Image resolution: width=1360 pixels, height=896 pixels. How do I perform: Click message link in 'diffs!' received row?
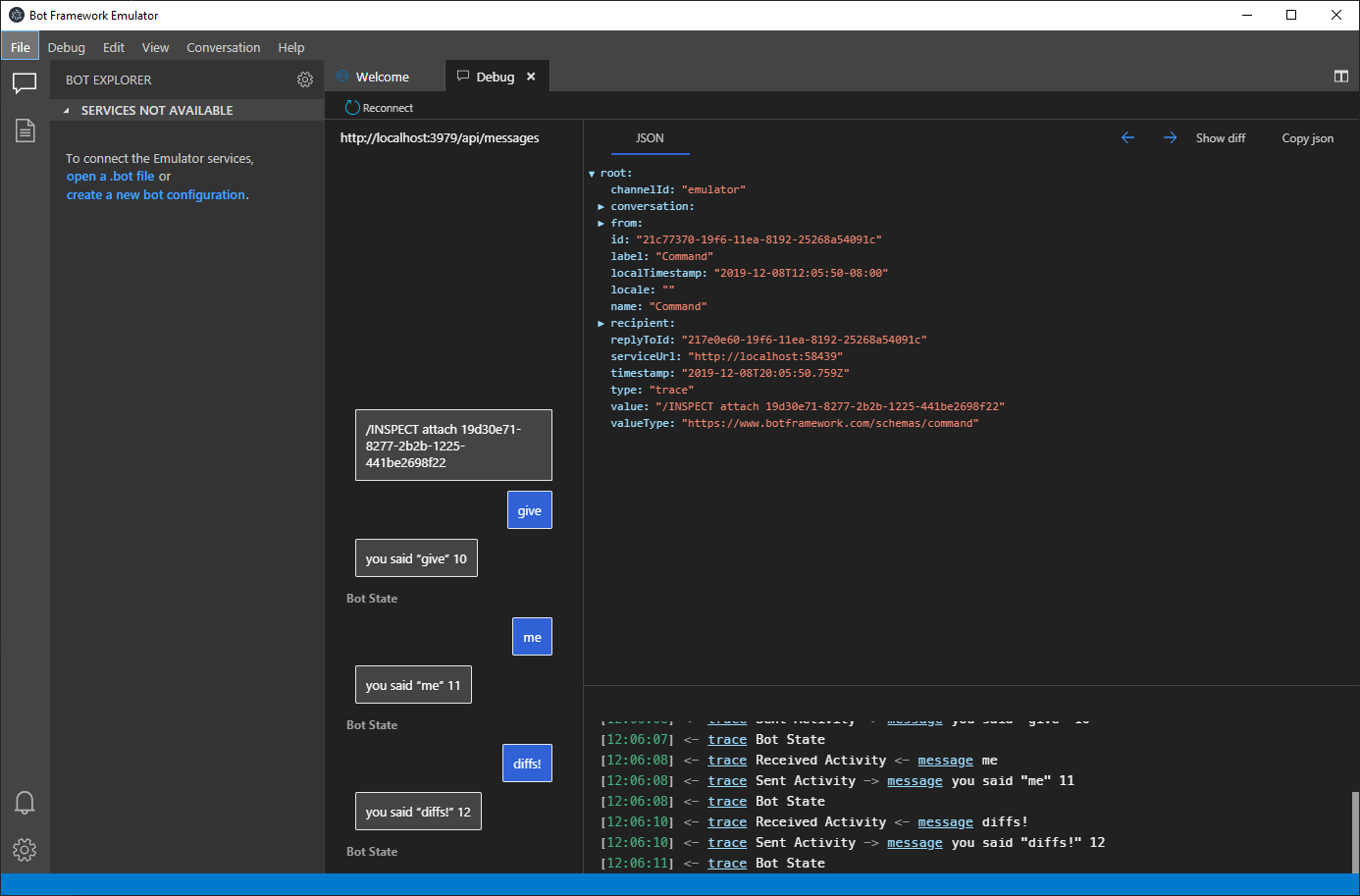coord(946,822)
